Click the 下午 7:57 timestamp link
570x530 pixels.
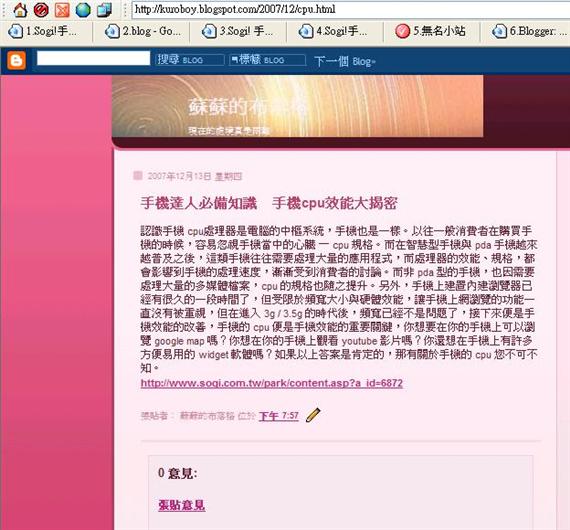[278, 416]
